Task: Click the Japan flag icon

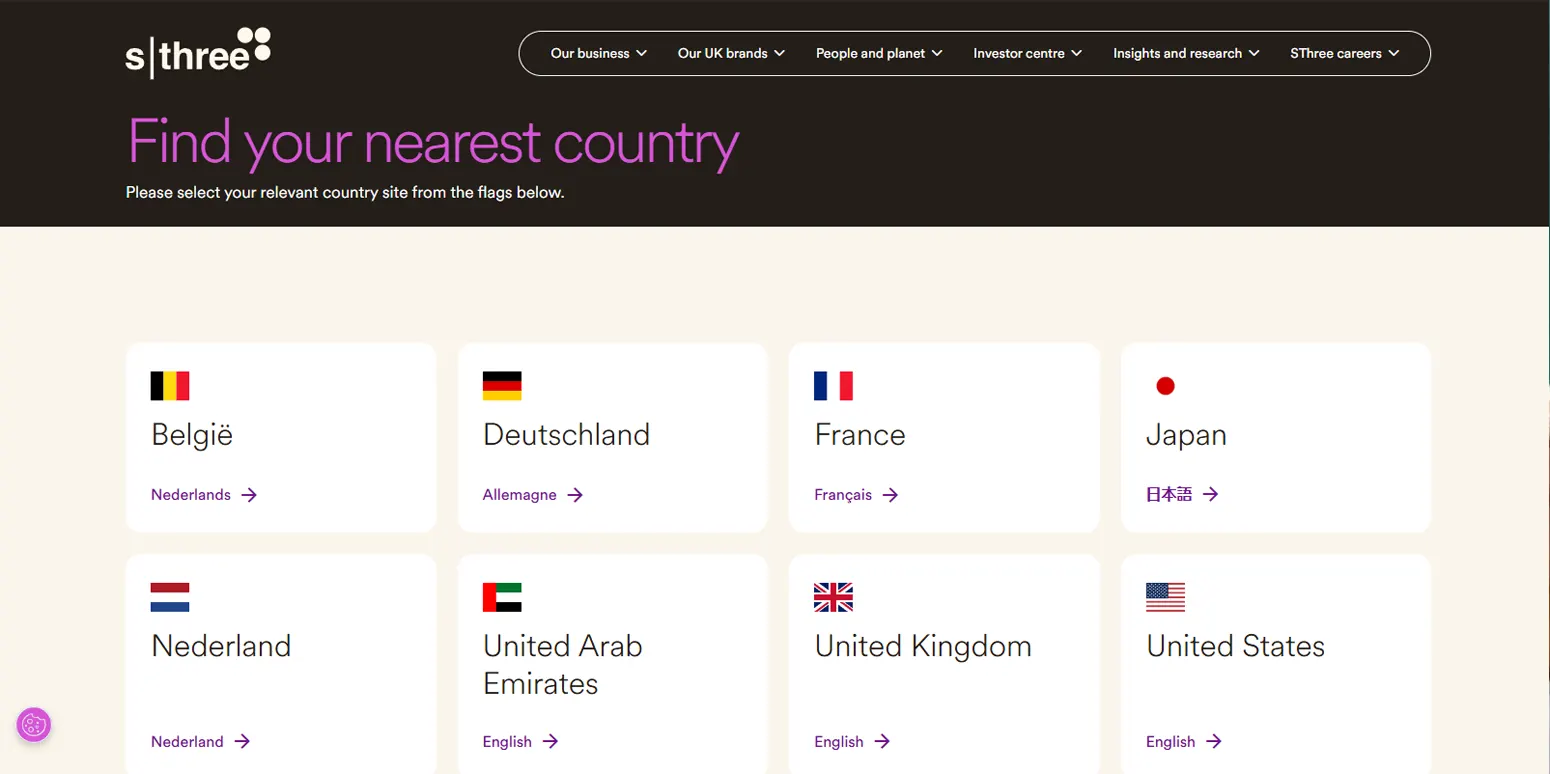Action: pos(1165,386)
